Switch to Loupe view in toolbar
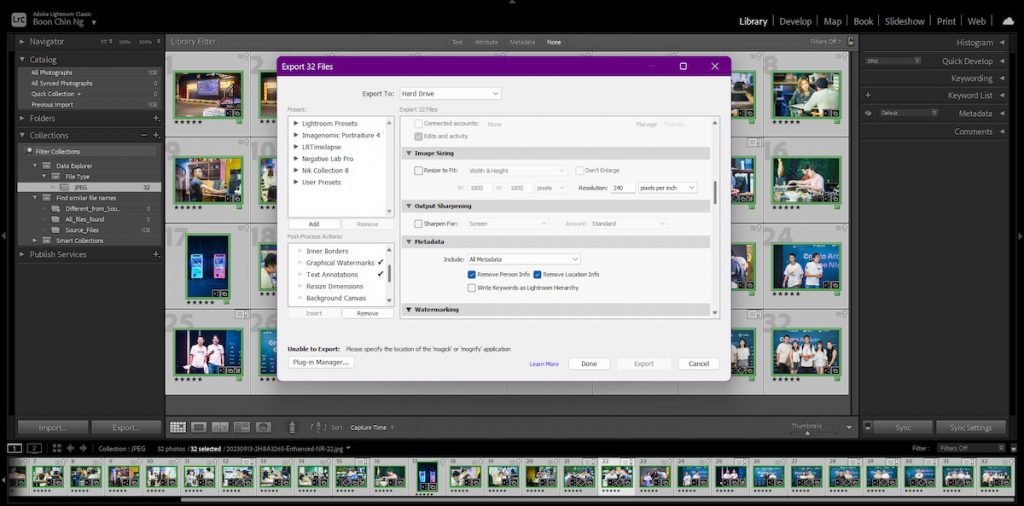The height and width of the screenshot is (506, 1024). pos(199,427)
